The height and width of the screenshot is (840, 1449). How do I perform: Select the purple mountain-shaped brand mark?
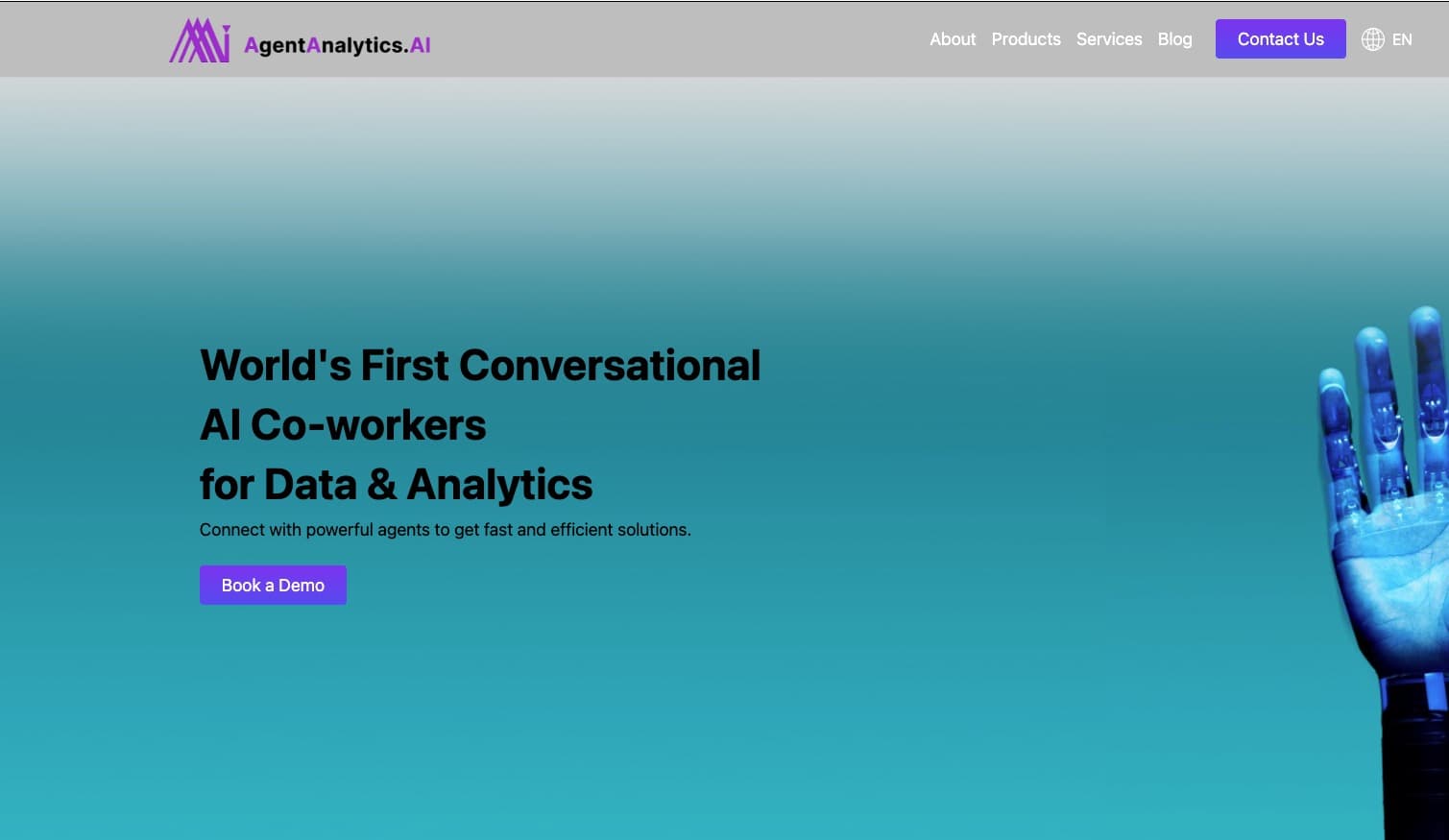click(x=199, y=40)
